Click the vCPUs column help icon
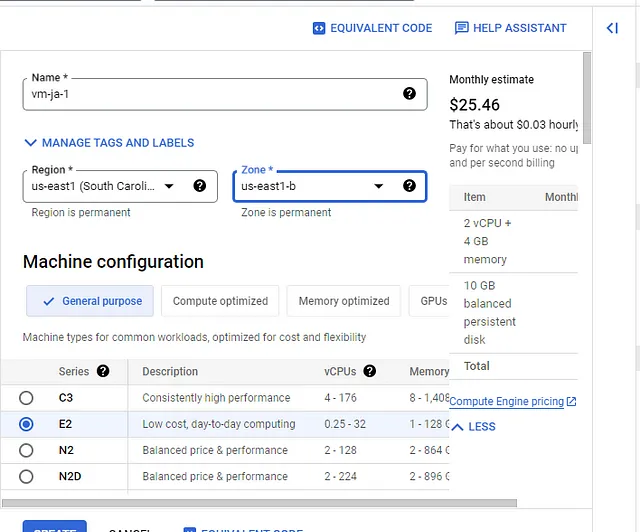Viewport: 640px width, 532px height. [369, 371]
